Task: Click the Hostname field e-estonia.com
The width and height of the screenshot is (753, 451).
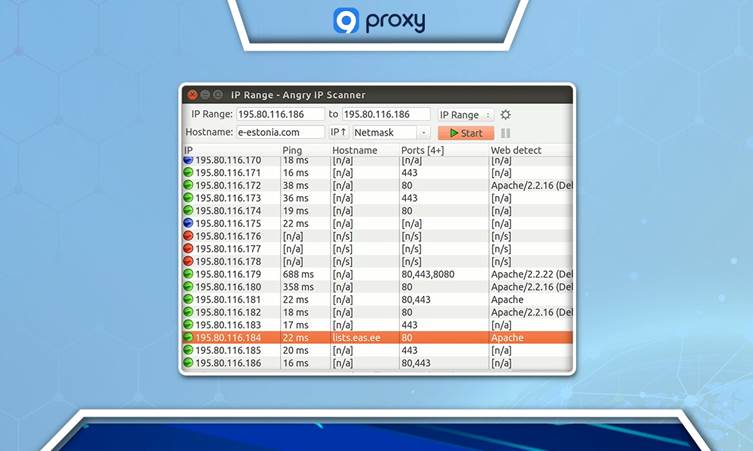Action: pos(280,132)
